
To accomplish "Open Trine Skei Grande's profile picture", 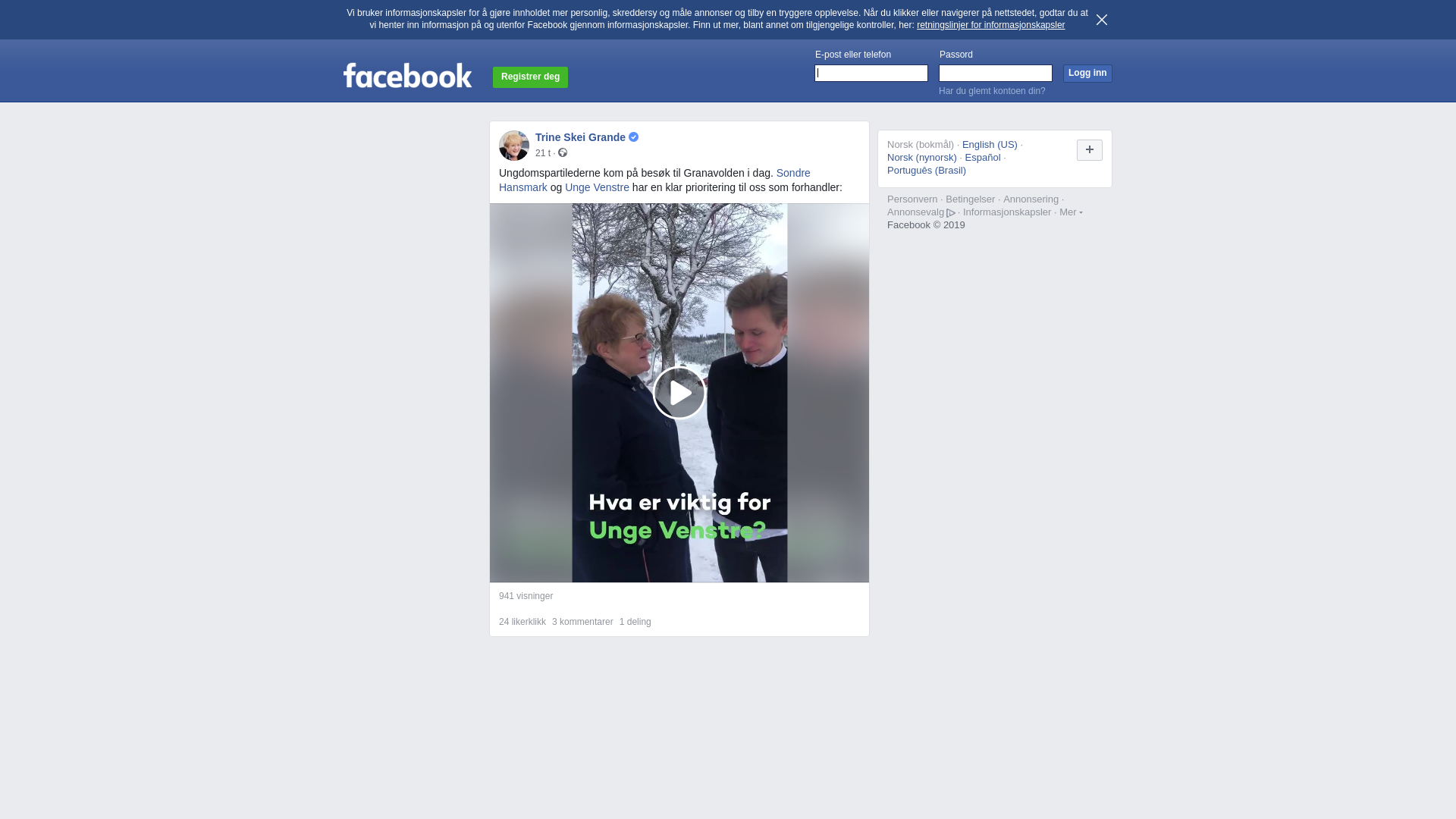I will 514,145.
